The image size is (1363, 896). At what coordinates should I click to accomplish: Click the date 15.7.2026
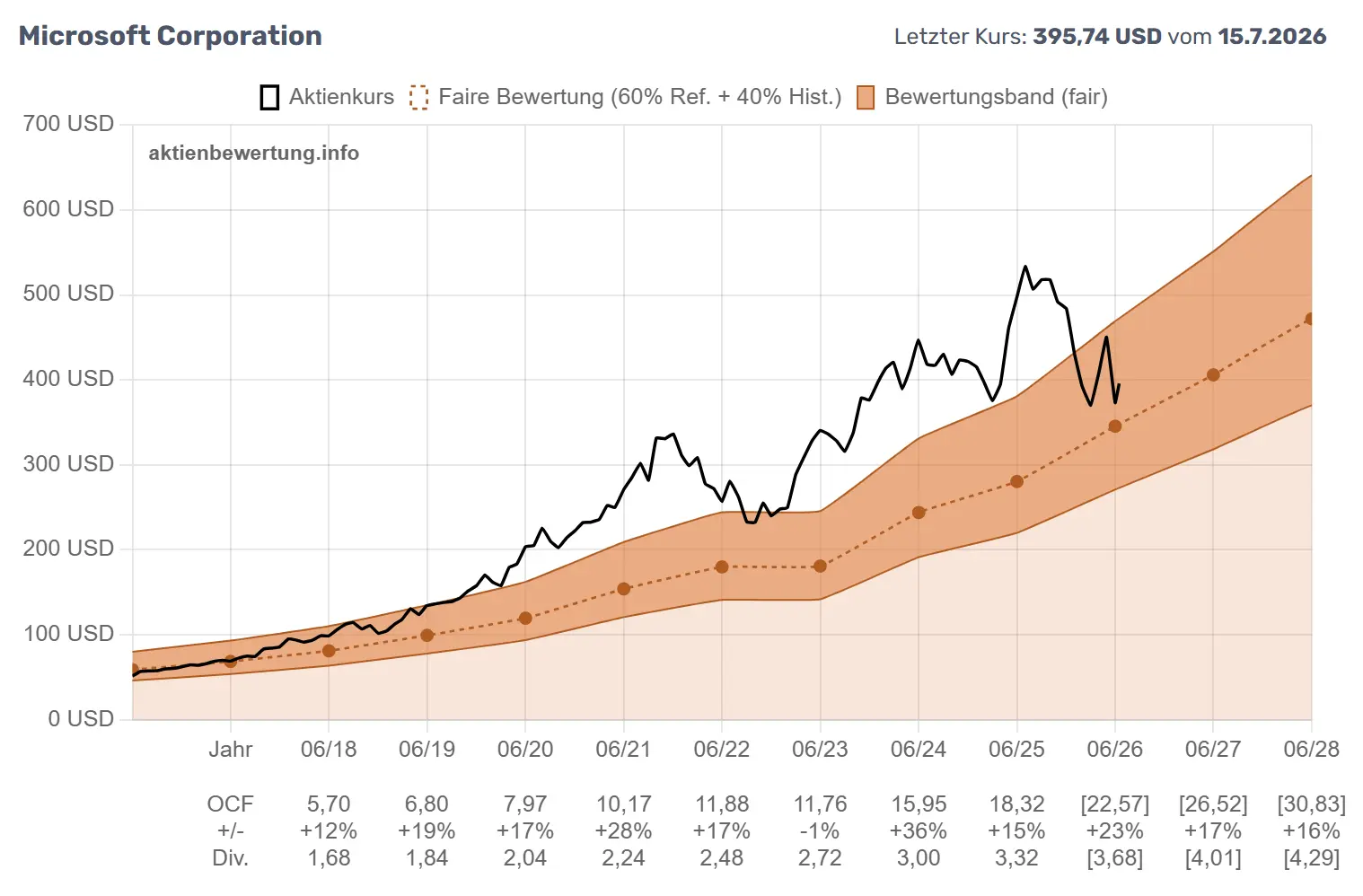point(1271,37)
